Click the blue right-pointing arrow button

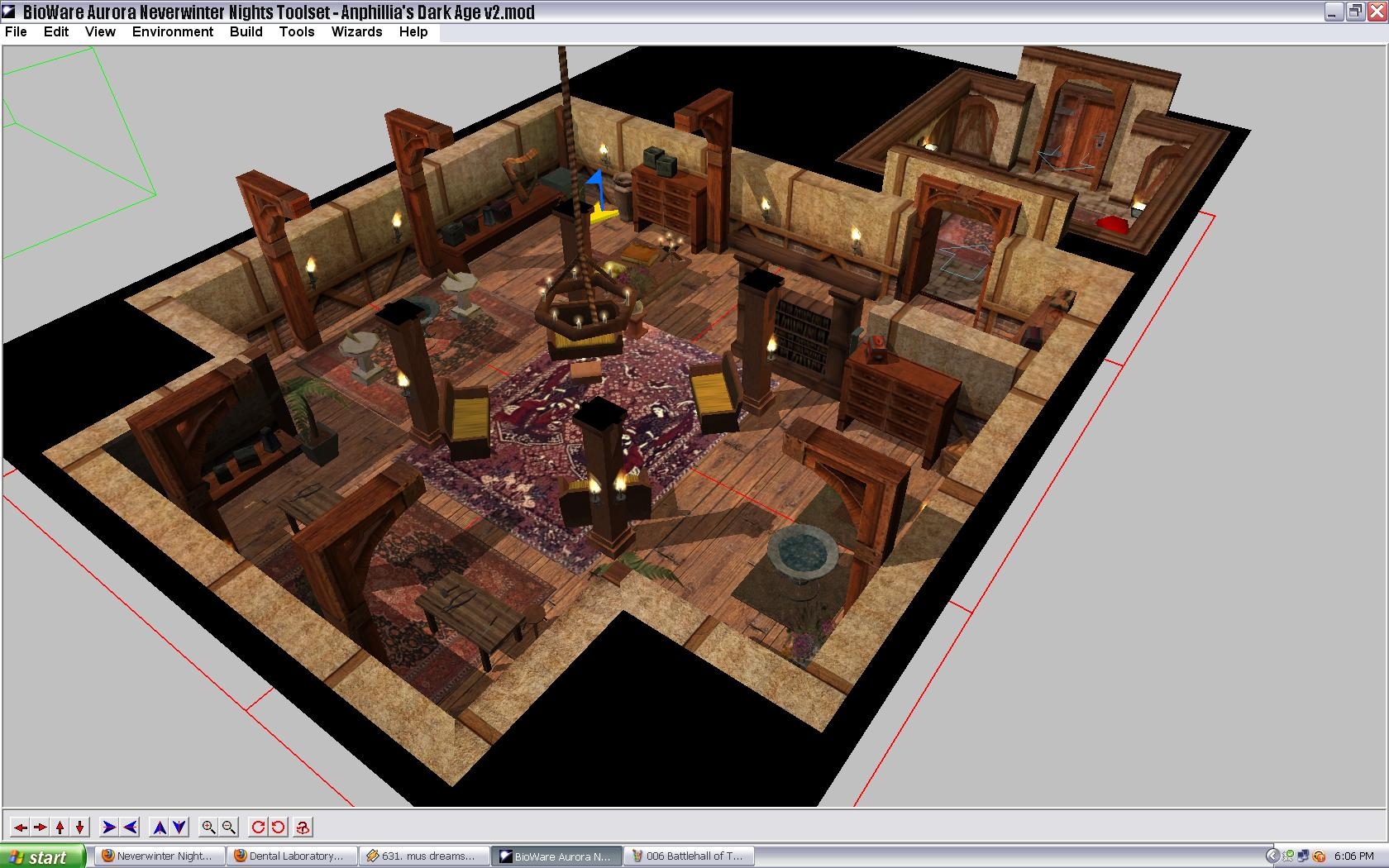pos(108,827)
